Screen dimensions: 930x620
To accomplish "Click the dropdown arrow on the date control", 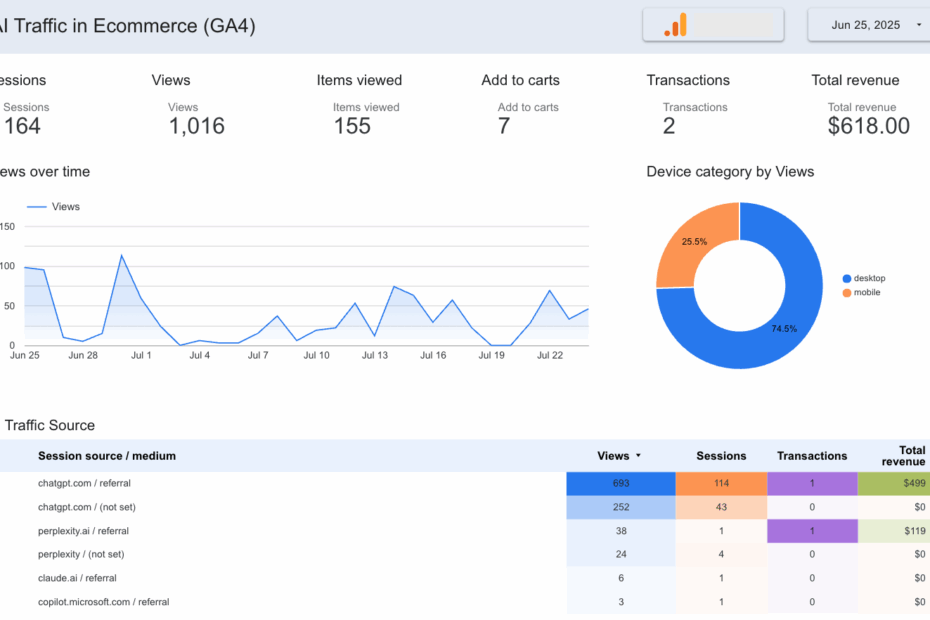I will 919,24.
